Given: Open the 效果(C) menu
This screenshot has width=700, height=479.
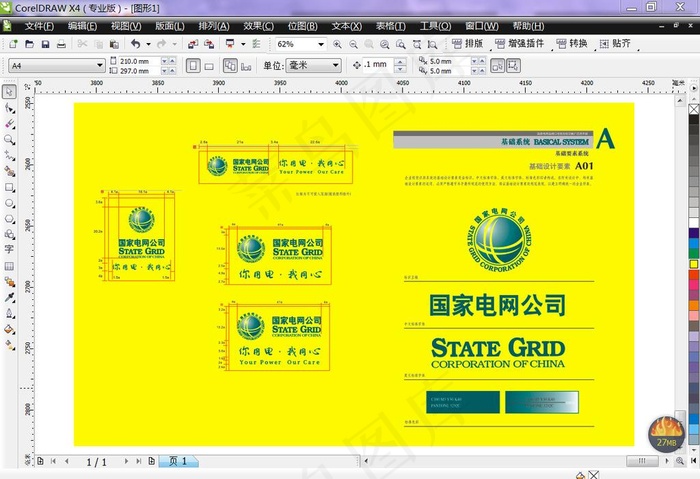Looking at the screenshot, I should (x=258, y=26).
